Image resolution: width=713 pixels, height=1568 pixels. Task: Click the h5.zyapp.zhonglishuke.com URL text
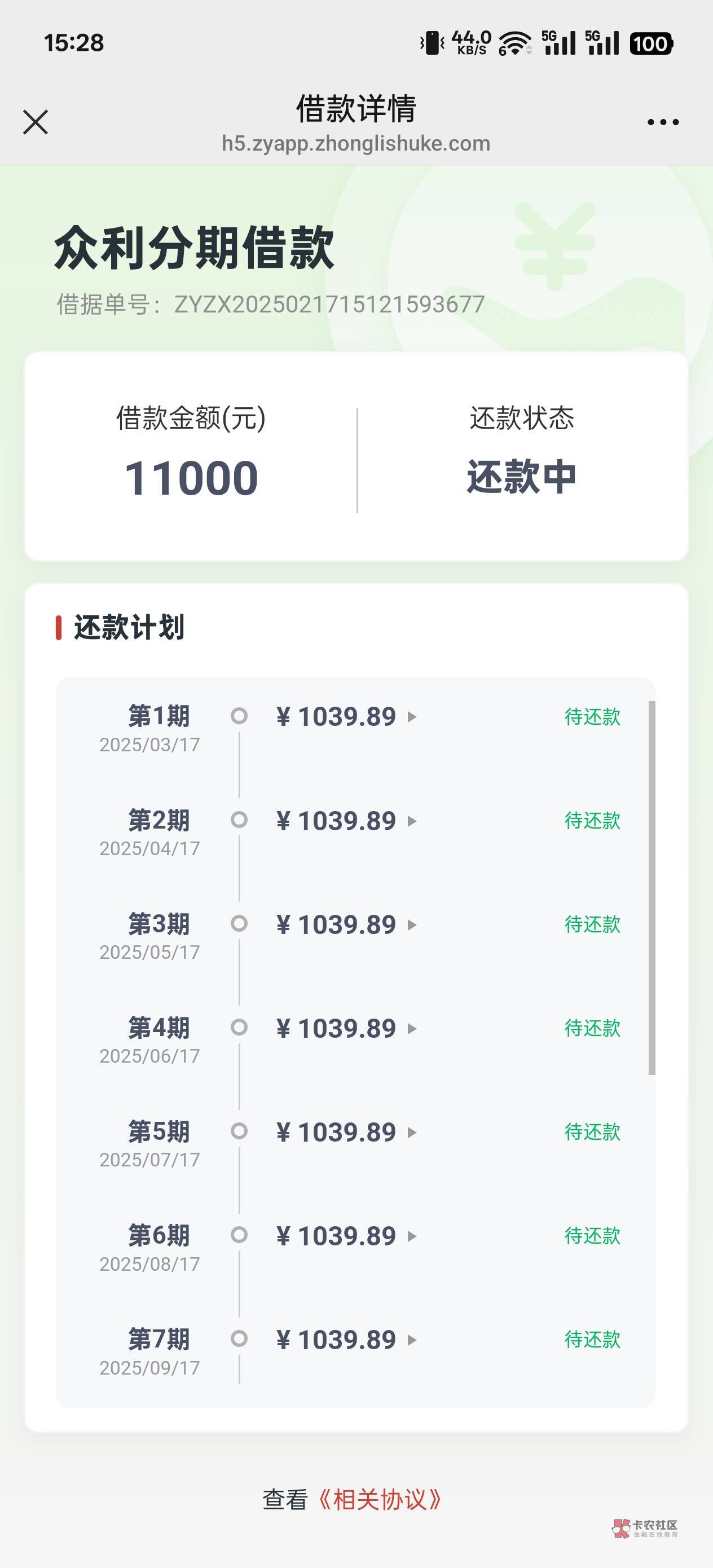[x=355, y=144]
